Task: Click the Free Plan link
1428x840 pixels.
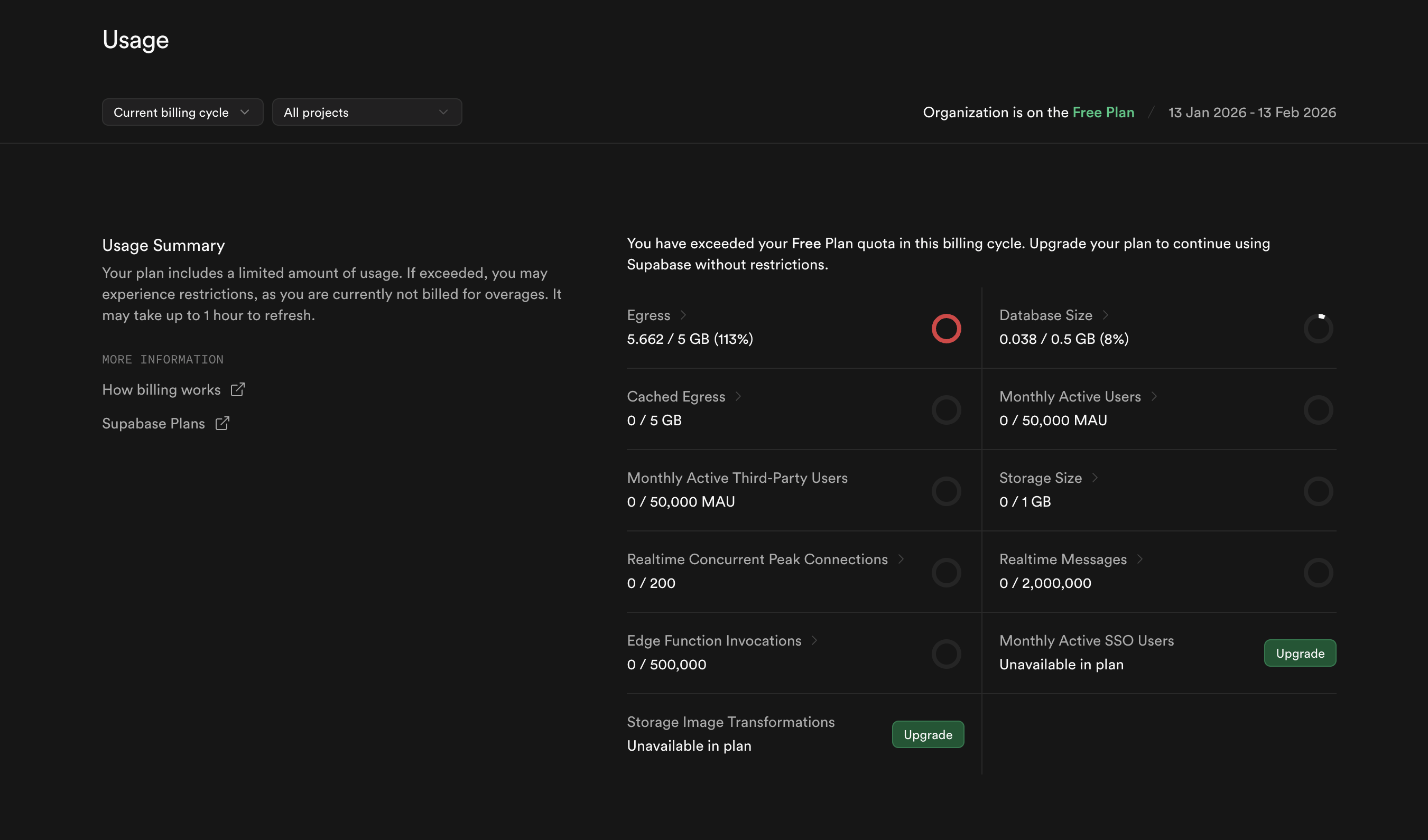Action: coord(1103,111)
